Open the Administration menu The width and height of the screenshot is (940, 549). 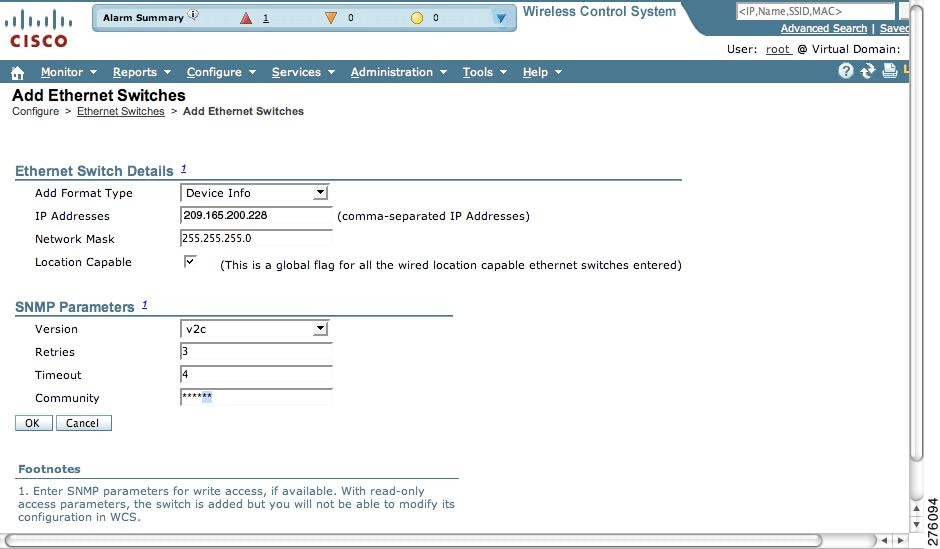click(398, 72)
